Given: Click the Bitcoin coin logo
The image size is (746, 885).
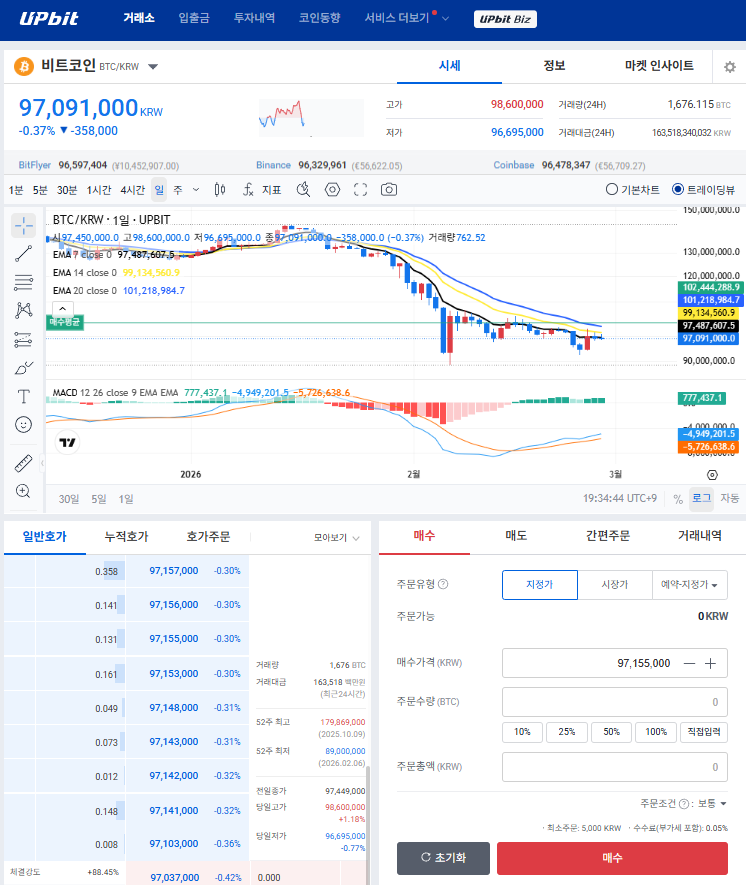Looking at the screenshot, I should tap(24, 67).
